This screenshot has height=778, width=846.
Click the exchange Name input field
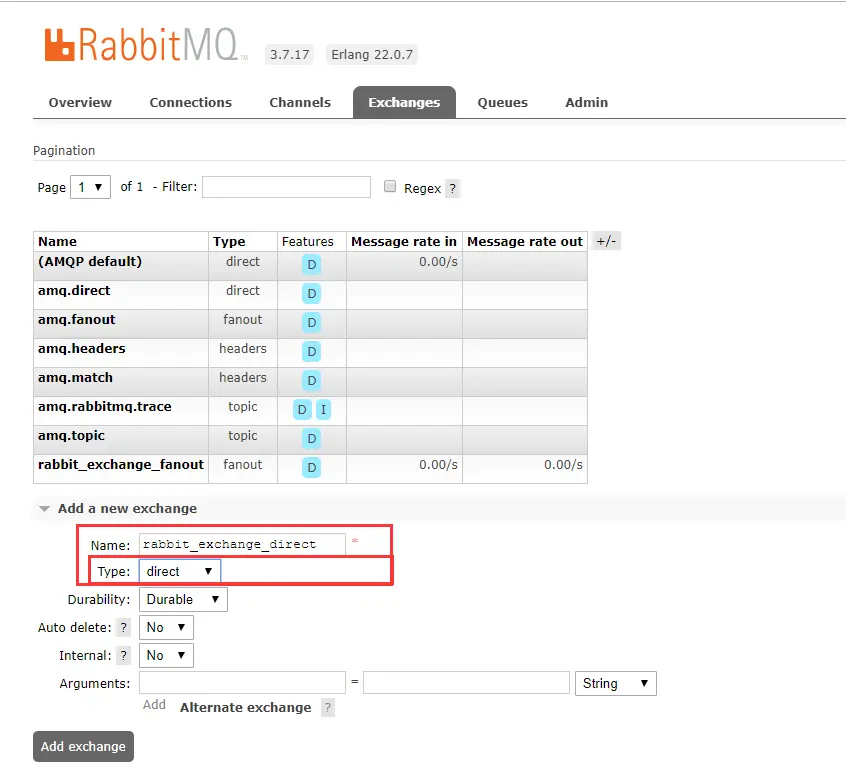click(x=242, y=544)
